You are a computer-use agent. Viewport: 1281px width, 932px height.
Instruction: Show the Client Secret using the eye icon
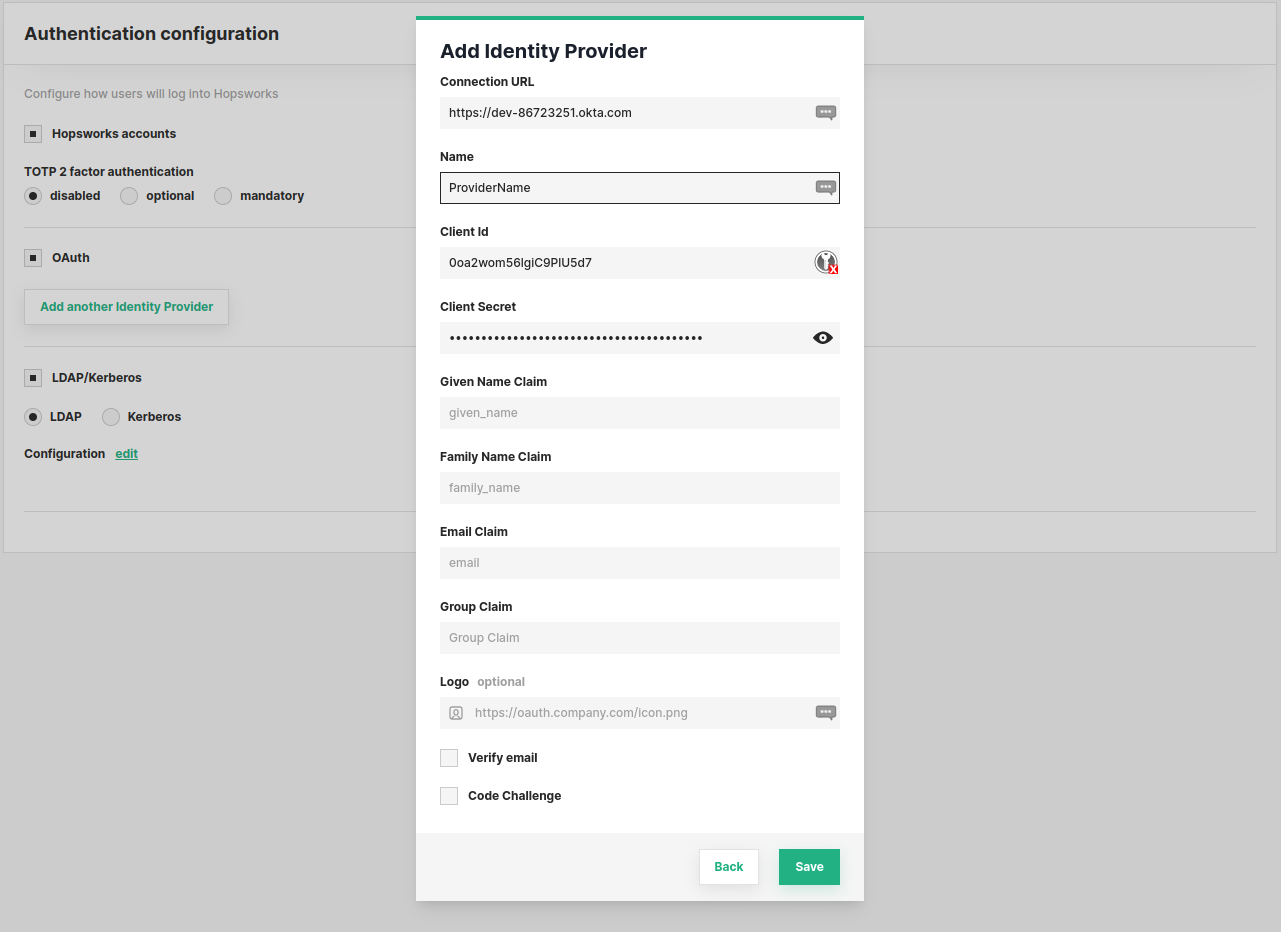pyautogui.click(x=822, y=337)
